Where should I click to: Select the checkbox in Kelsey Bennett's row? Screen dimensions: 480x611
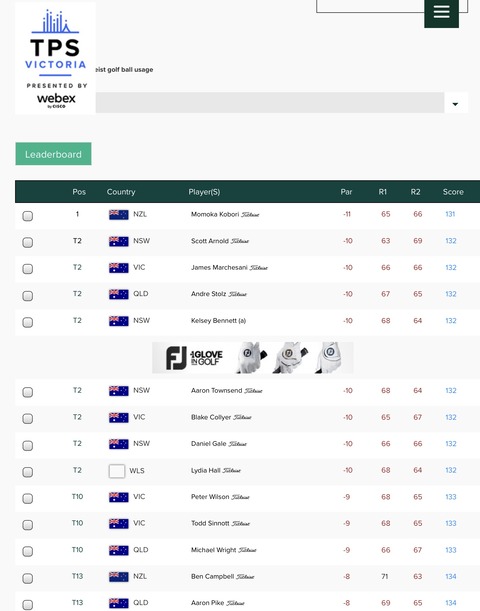click(x=28, y=322)
